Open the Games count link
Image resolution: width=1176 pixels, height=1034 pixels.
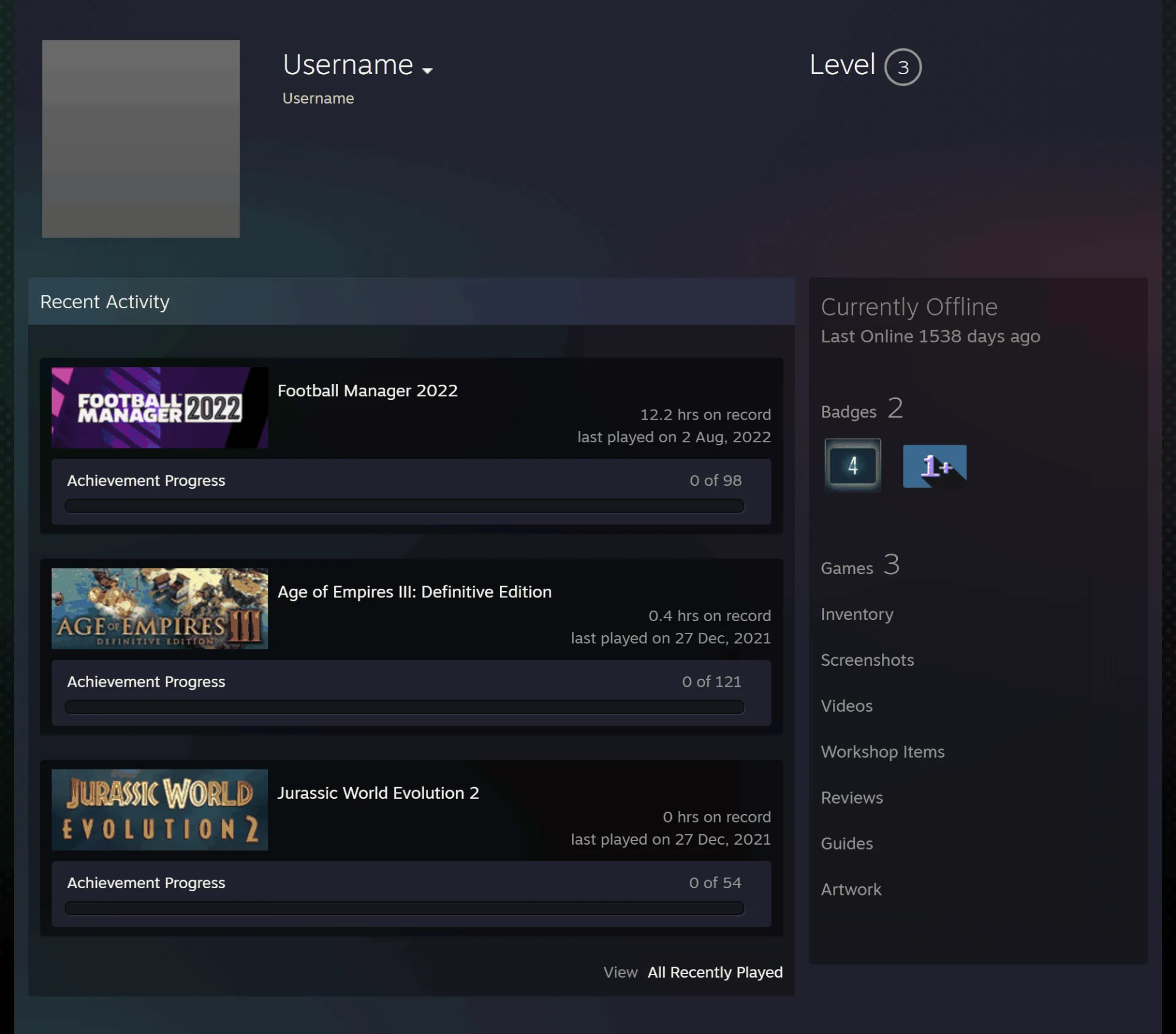pos(860,565)
